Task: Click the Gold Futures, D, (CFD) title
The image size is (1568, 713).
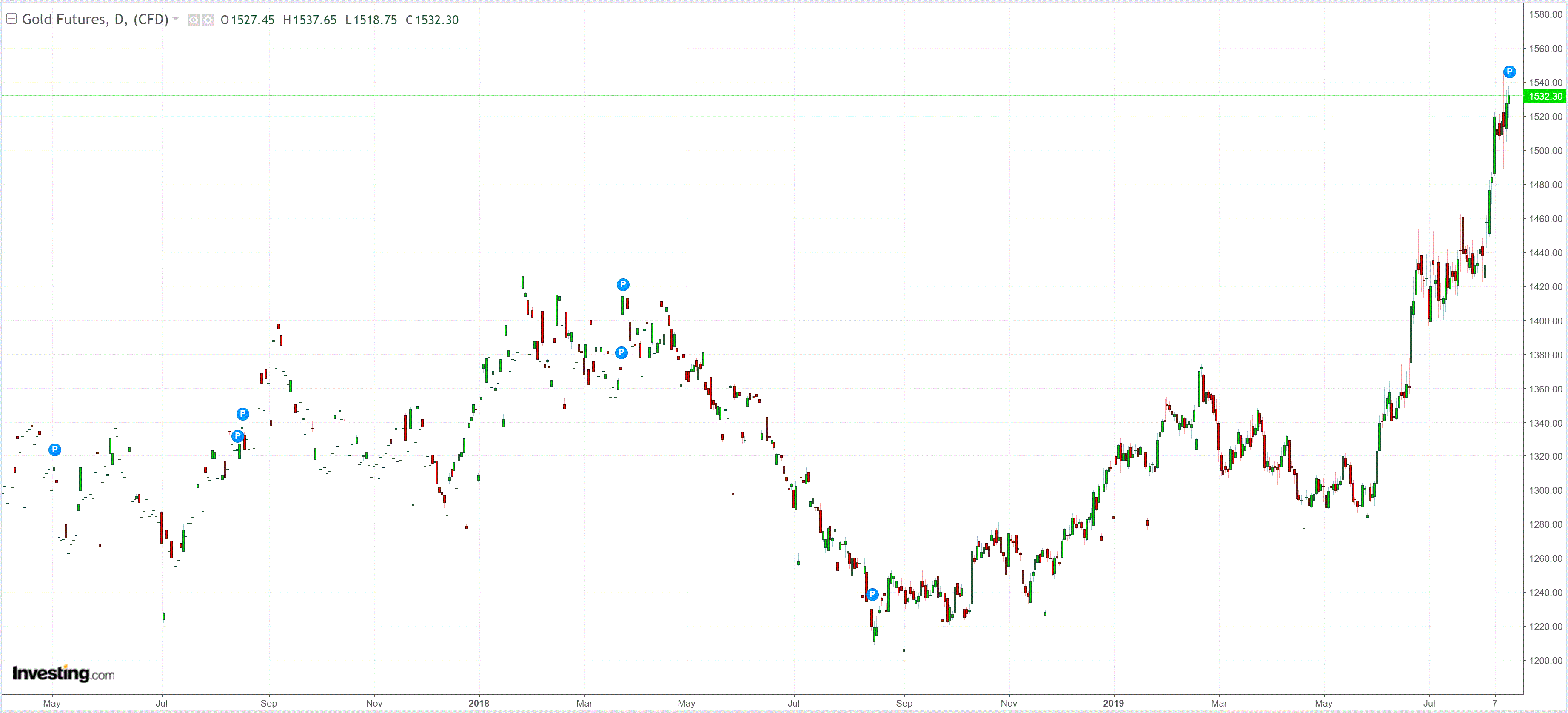Action: tap(95, 20)
